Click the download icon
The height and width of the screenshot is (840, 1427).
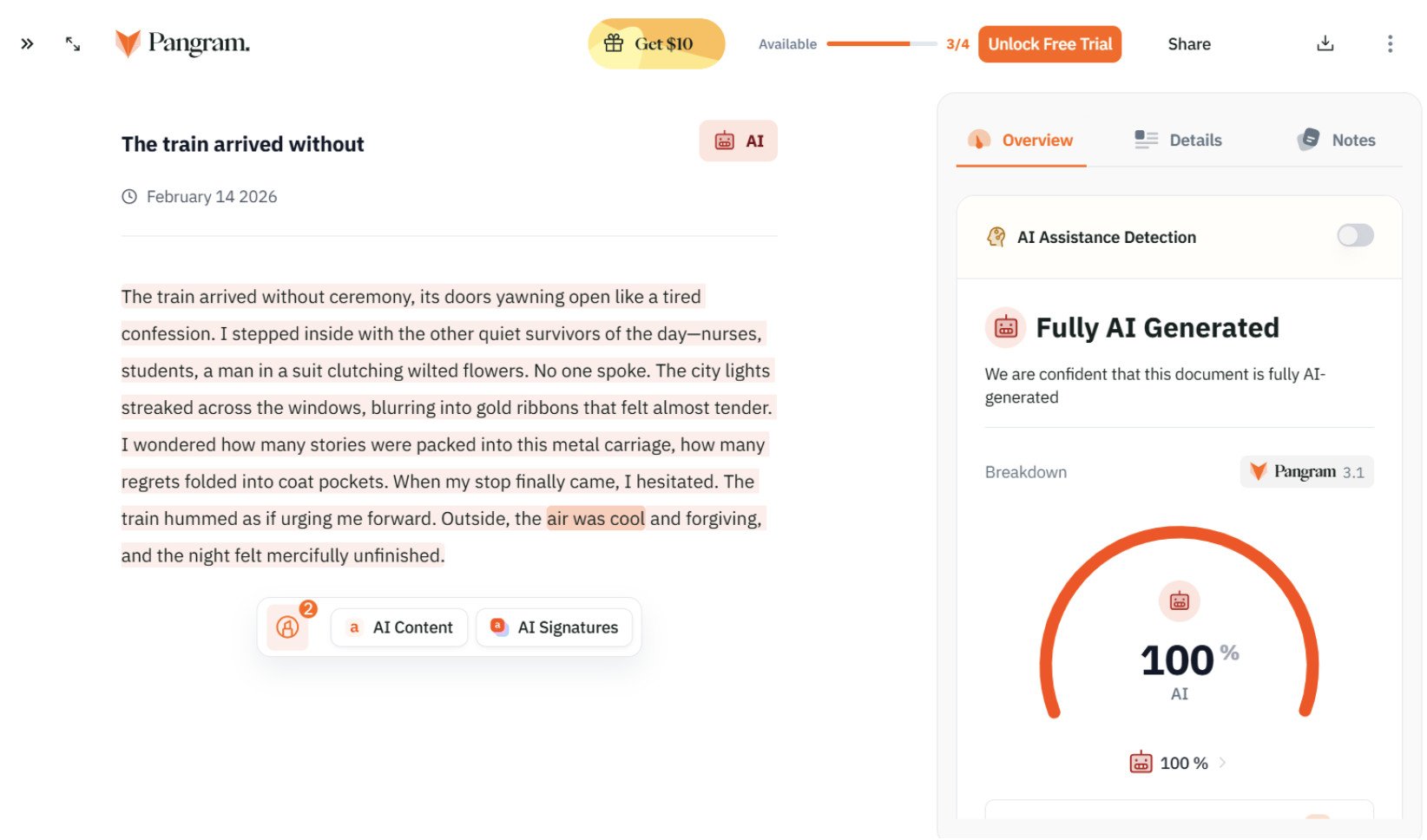pos(1325,43)
